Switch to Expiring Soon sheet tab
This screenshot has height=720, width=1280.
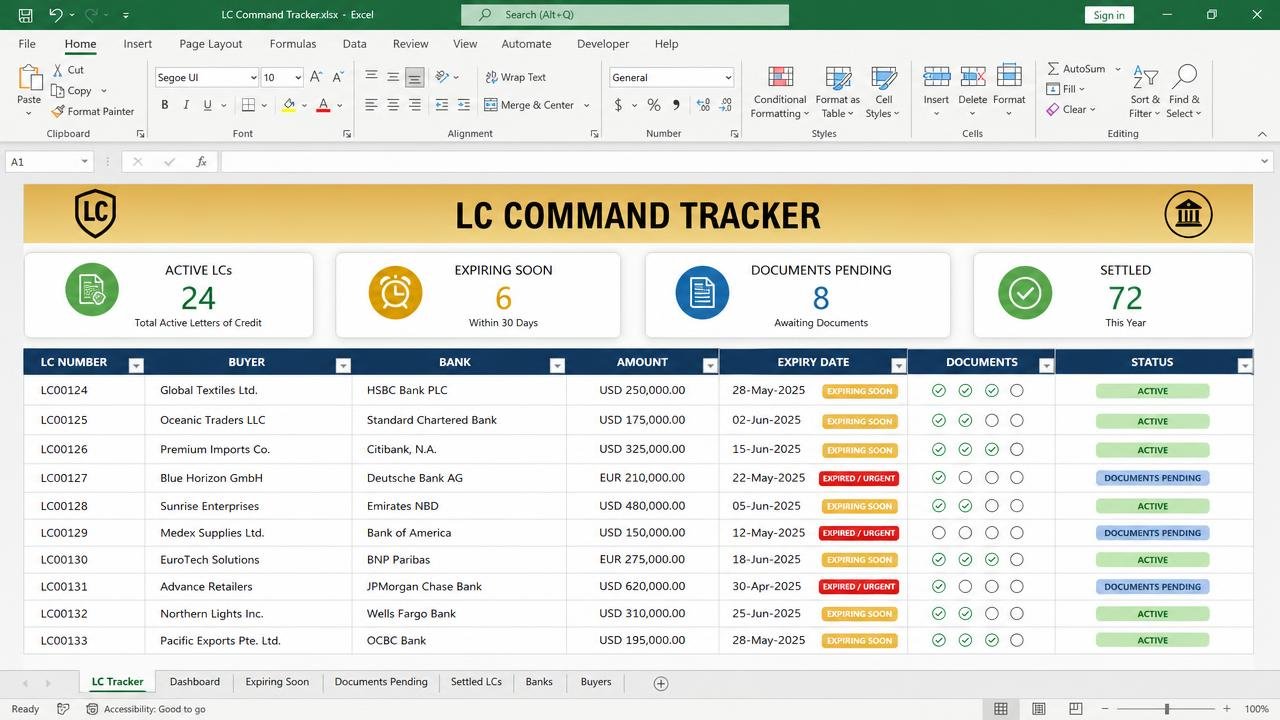277,682
